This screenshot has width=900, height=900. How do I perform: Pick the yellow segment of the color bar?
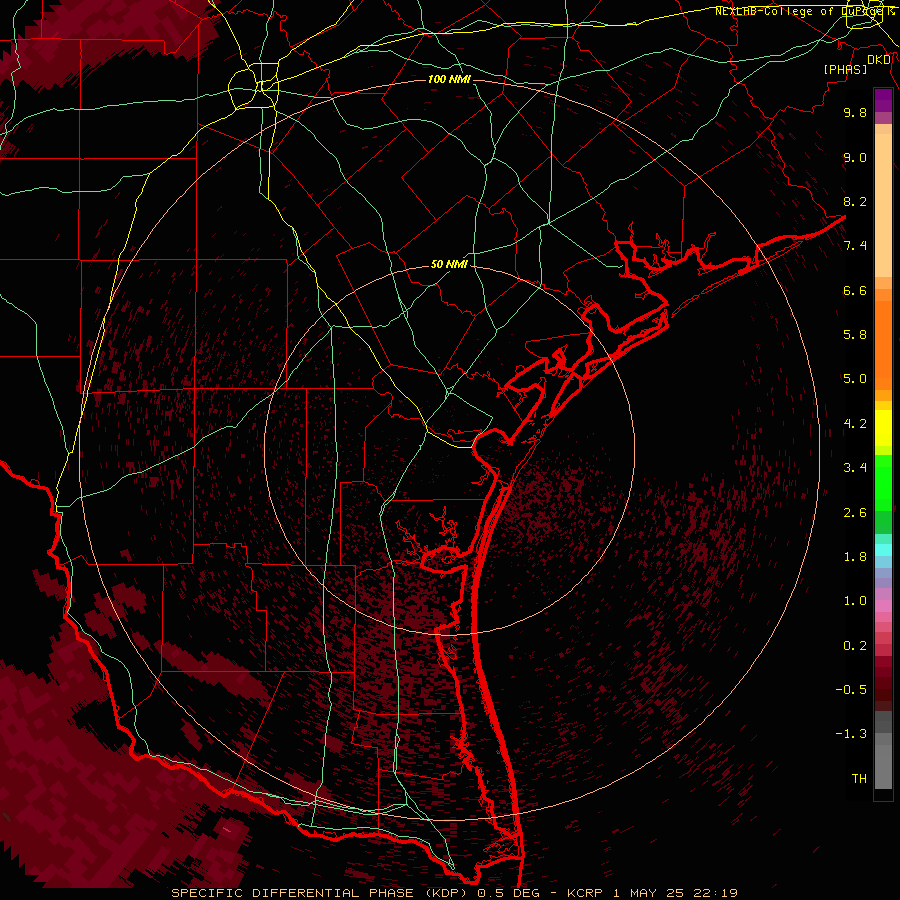883,428
